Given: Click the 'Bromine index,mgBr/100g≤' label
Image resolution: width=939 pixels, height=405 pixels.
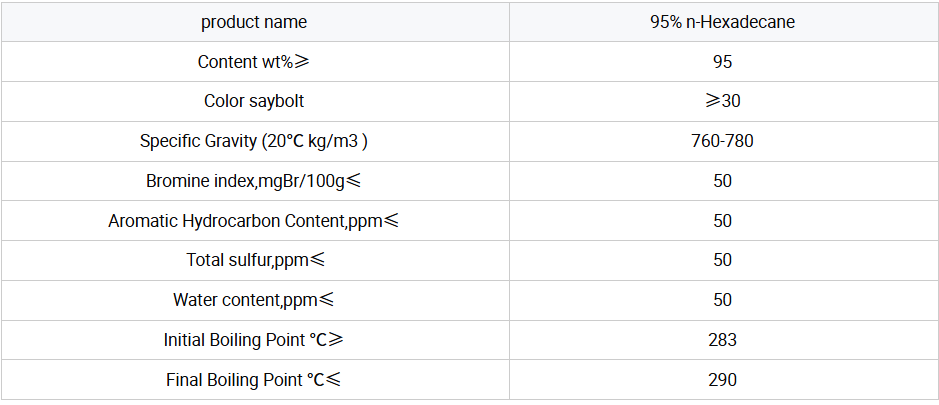Looking at the screenshot, I should (x=254, y=181).
